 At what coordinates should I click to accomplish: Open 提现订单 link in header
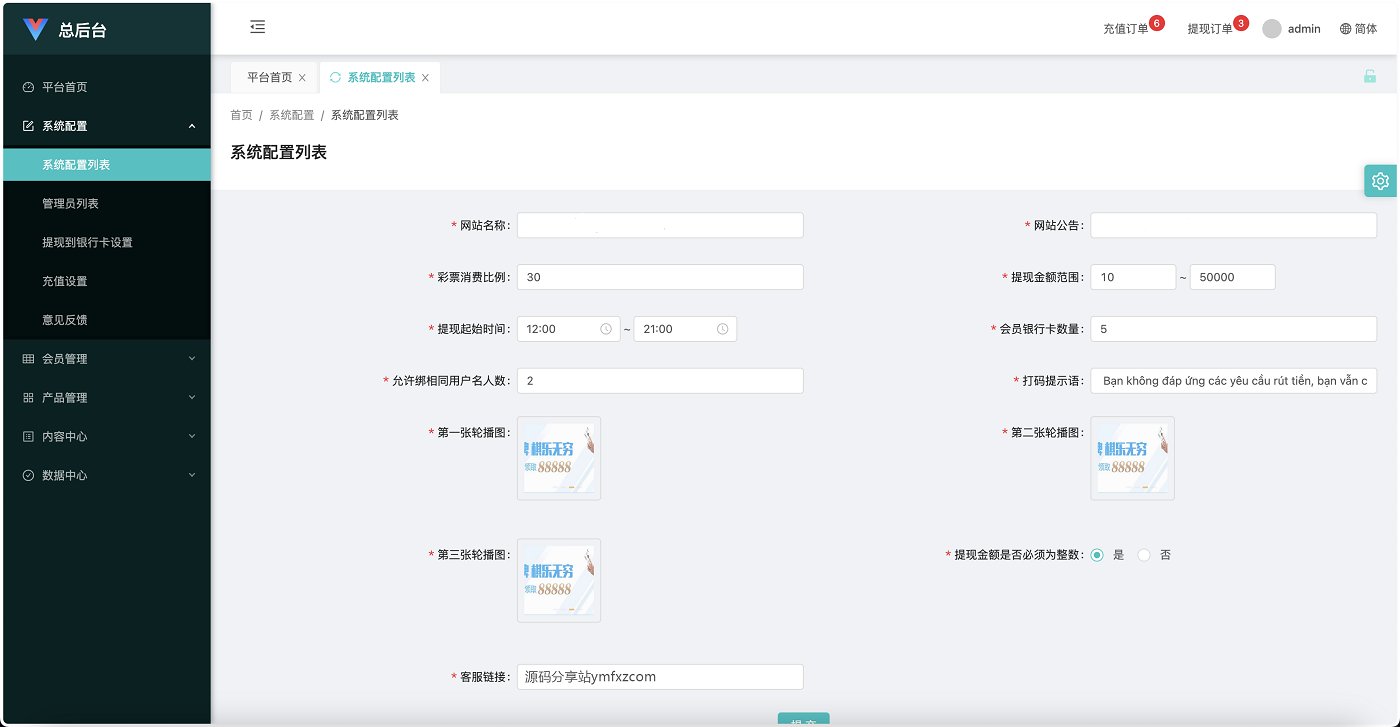1210,29
